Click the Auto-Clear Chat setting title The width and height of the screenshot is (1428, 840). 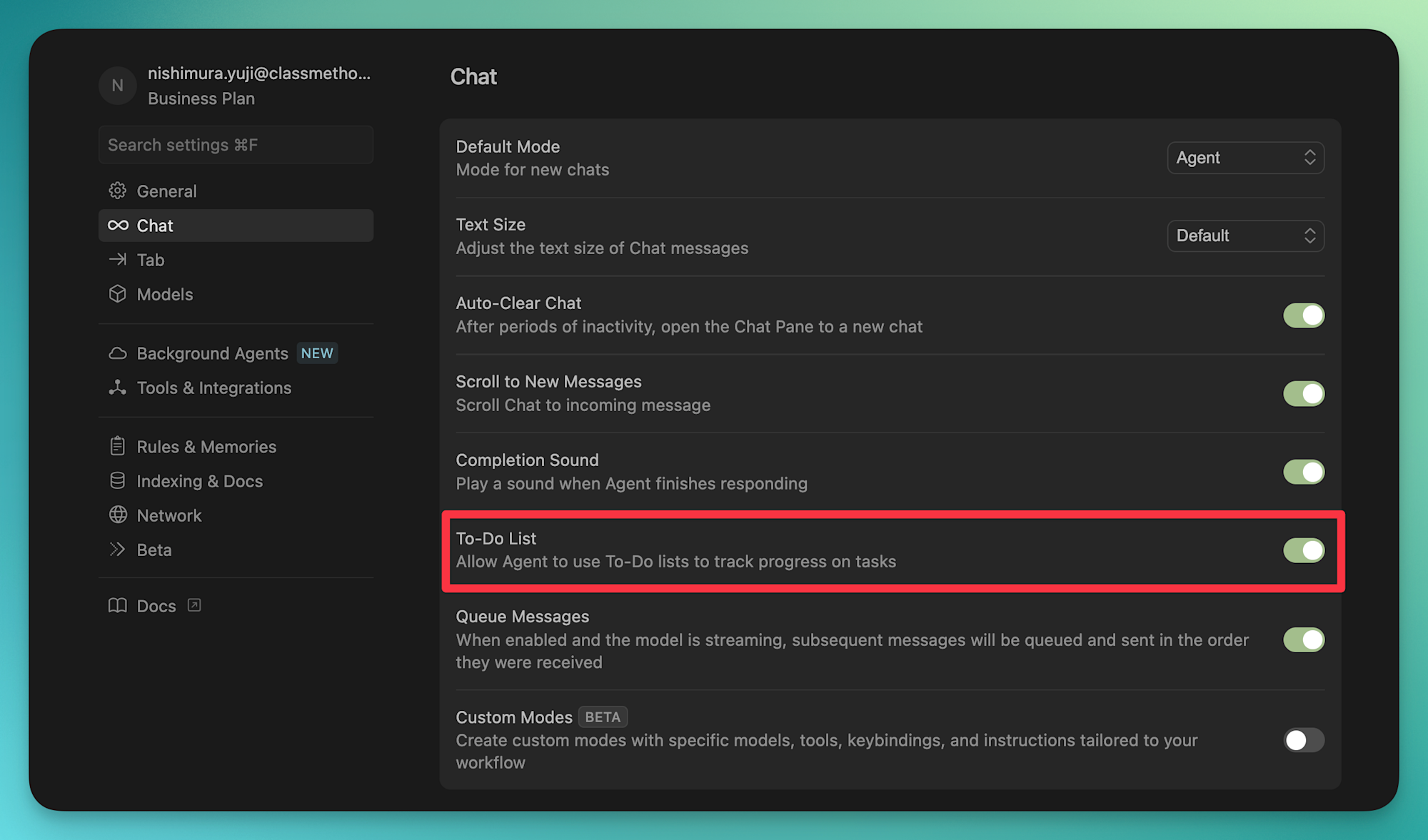(x=518, y=303)
